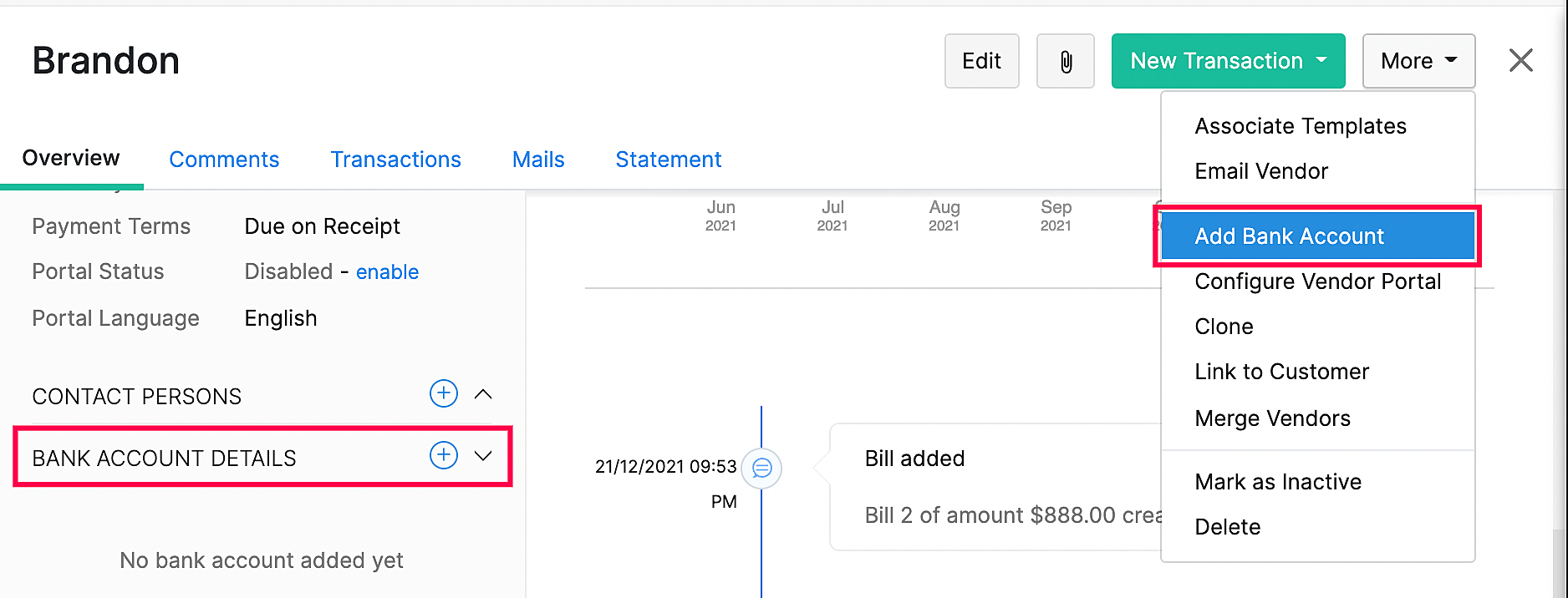The height and width of the screenshot is (598, 1568).
Task: Click the paperclip attachment icon
Action: pyautogui.click(x=1065, y=61)
